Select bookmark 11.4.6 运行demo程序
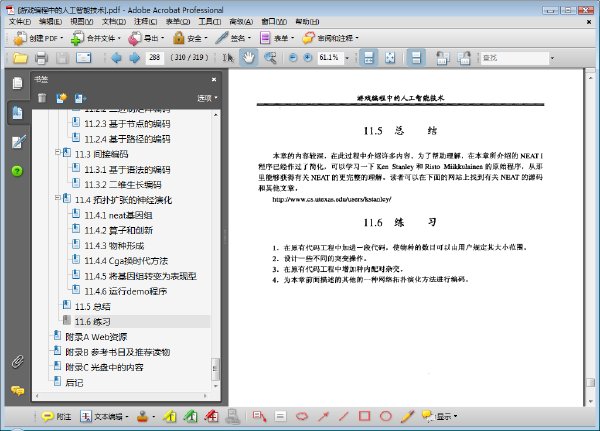This screenshot has width=600, height=431. [126, 291]
